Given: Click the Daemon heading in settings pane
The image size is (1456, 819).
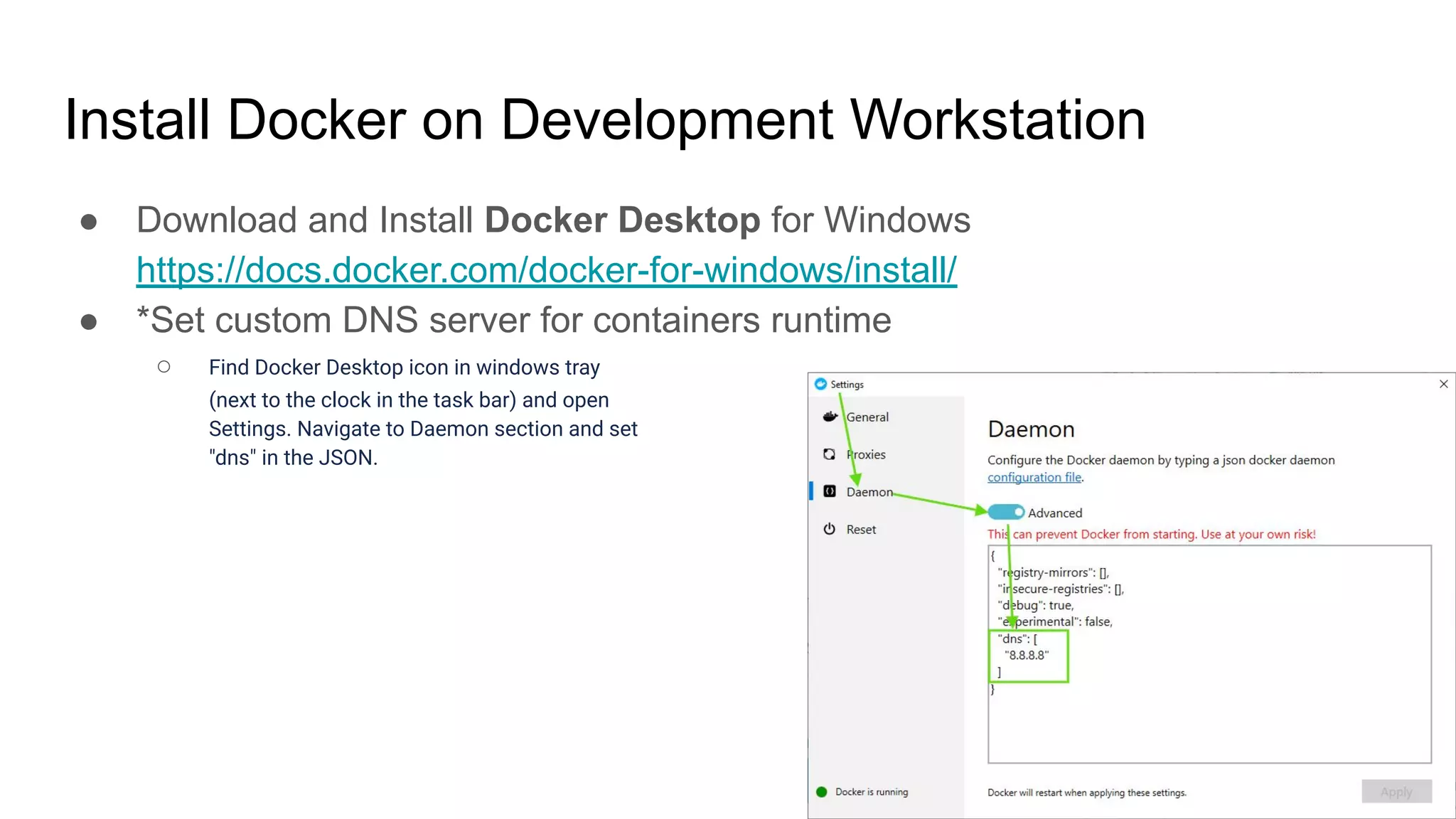Looking at the screenshot, I should point(1031,429).
